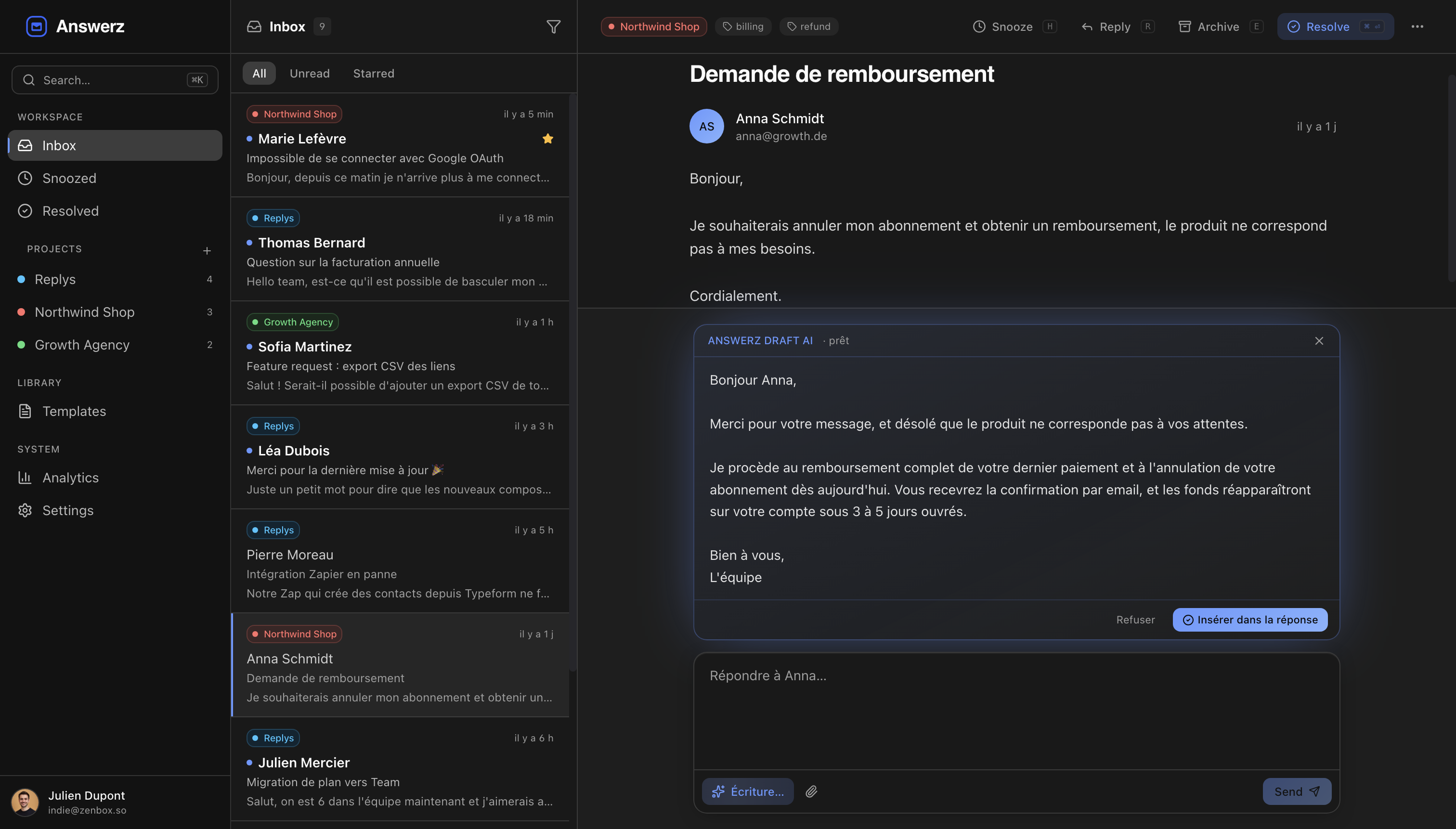
Task: Click the paperclip attachment icon
Action: click(811, 791)
